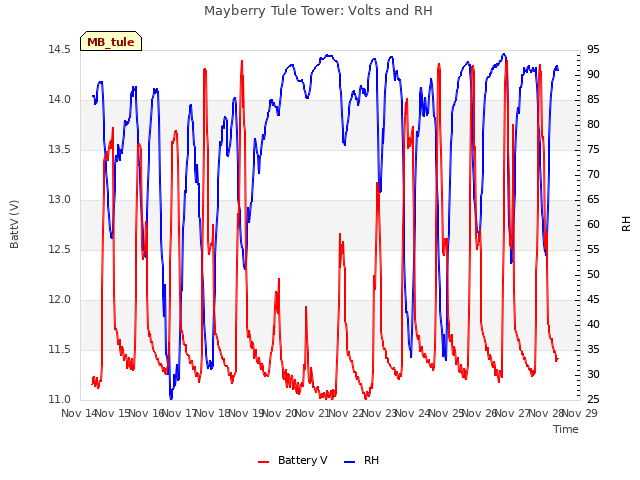Click the red Battery V legend swatch
Screen dimensions: 640x480
click(264, 462)
